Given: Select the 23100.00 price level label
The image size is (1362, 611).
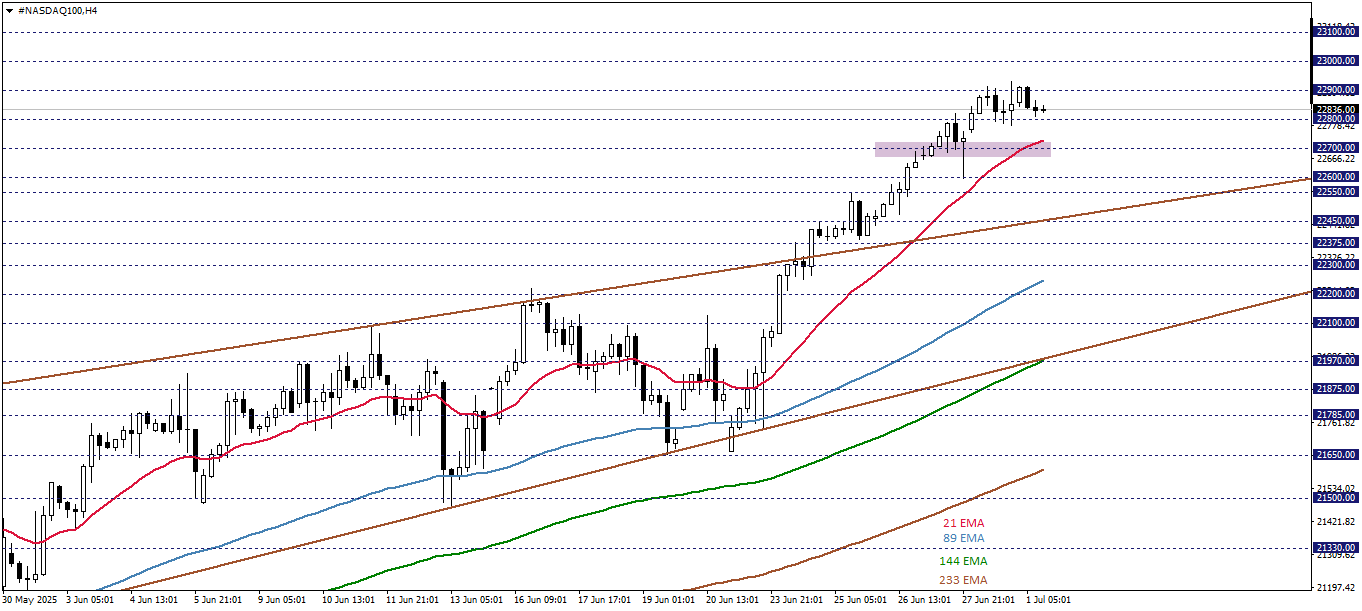Looking at the screenshot, I should tap(1335, 32).
